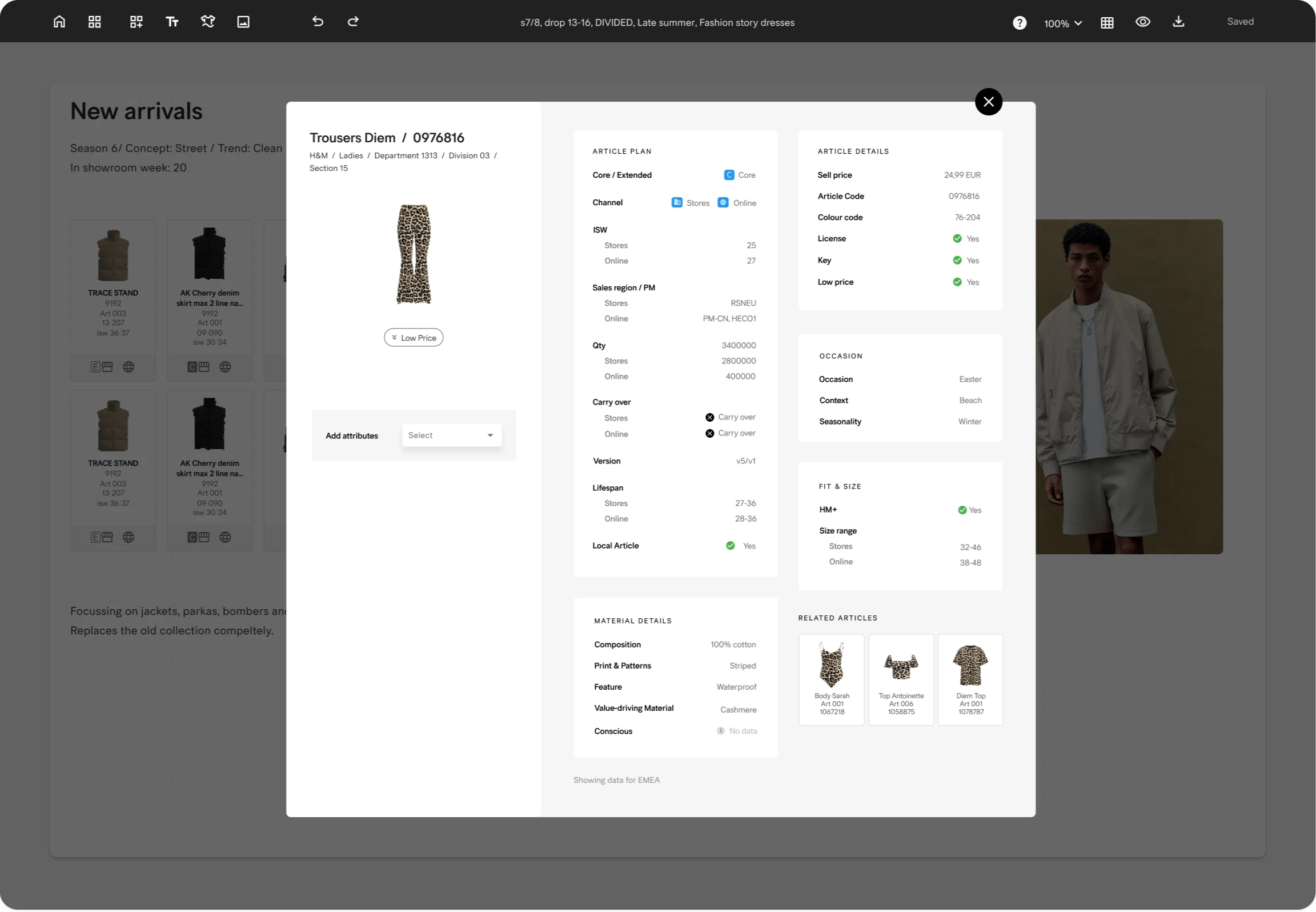Image resolution: width=1316 pixels, height=912 pixels.
Task: Click the add grid block icon
Action: pos(136,22)
